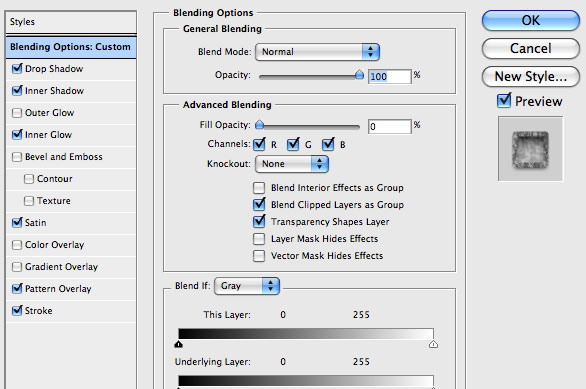Open Stroke settings by label
Viewport: 586px width, 389px height.
pos(38,311)
